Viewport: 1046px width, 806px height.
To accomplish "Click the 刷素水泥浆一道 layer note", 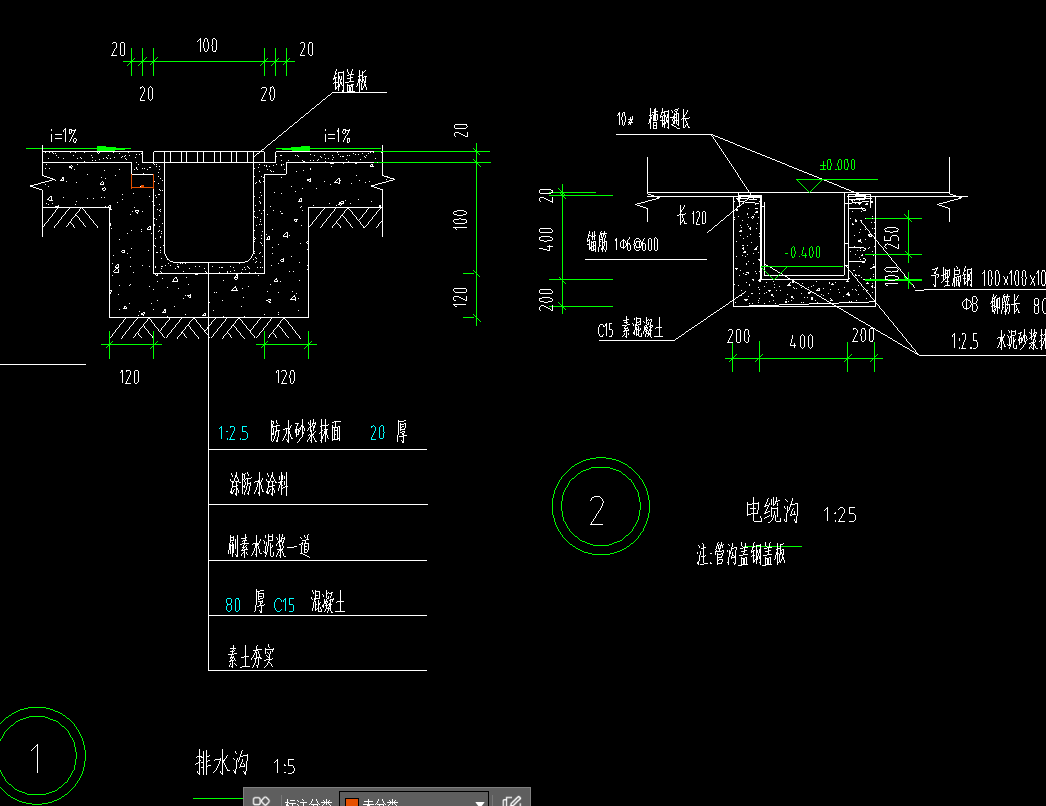I will [269, 546].
